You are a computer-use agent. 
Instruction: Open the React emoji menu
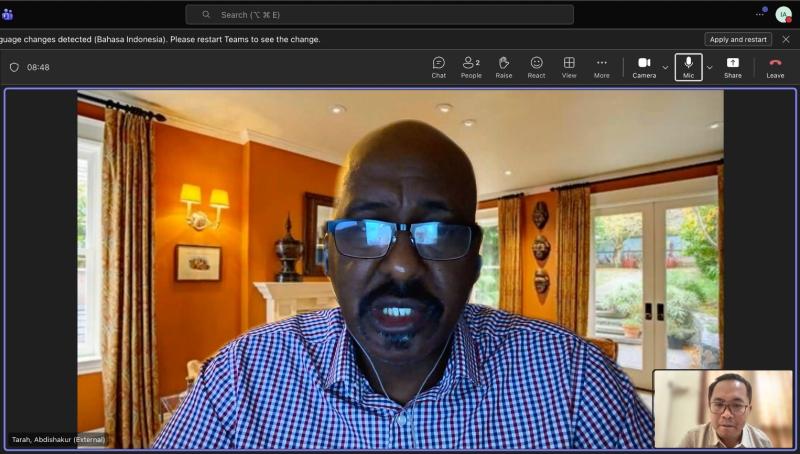[537, 67]
